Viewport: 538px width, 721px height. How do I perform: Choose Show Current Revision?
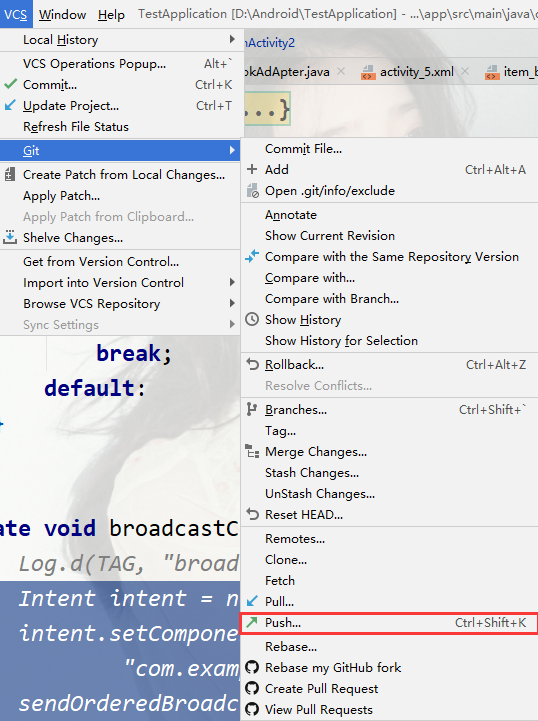(389, 235)
